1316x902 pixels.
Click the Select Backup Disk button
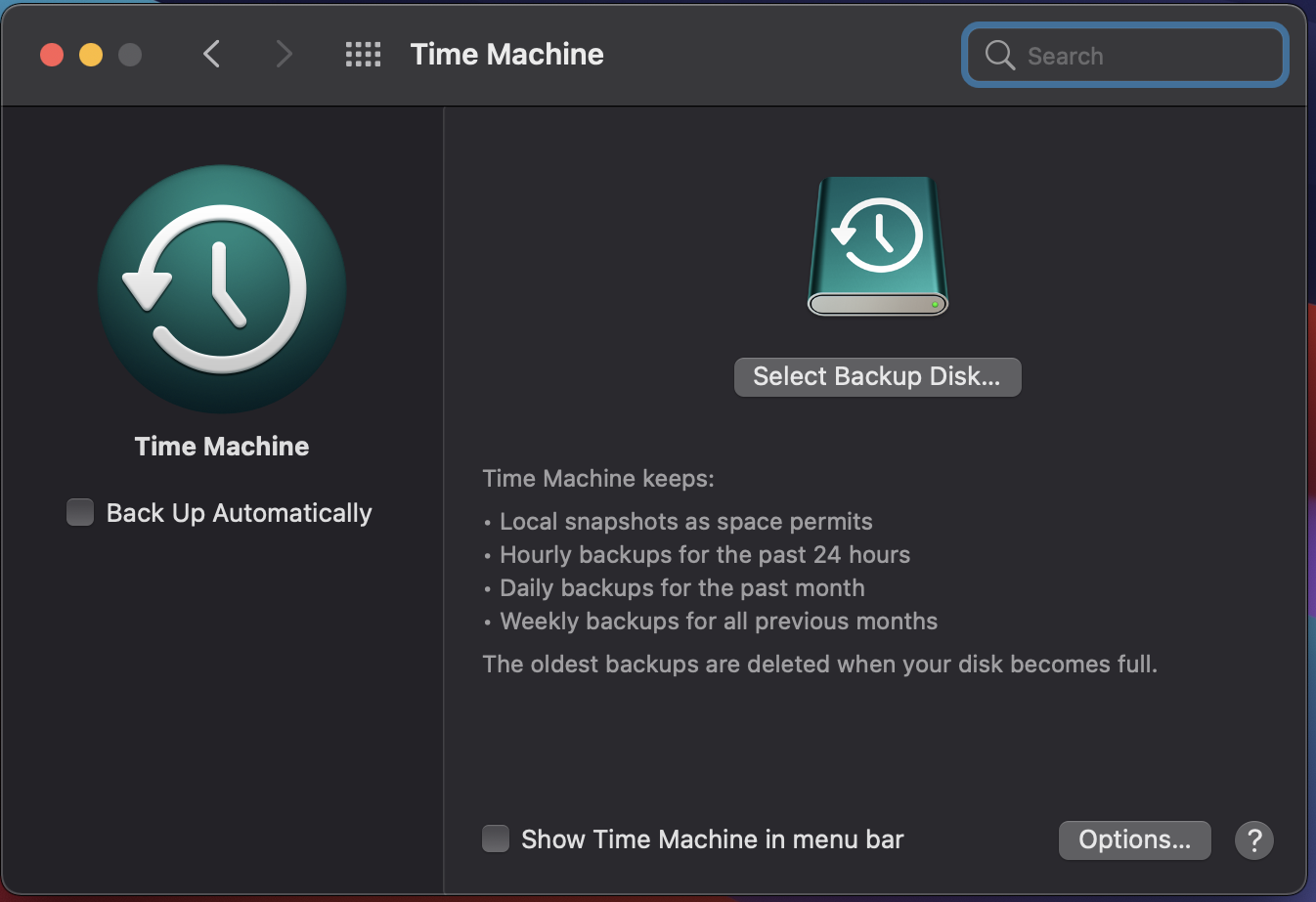pyautogui.click(x=877, y=376)
